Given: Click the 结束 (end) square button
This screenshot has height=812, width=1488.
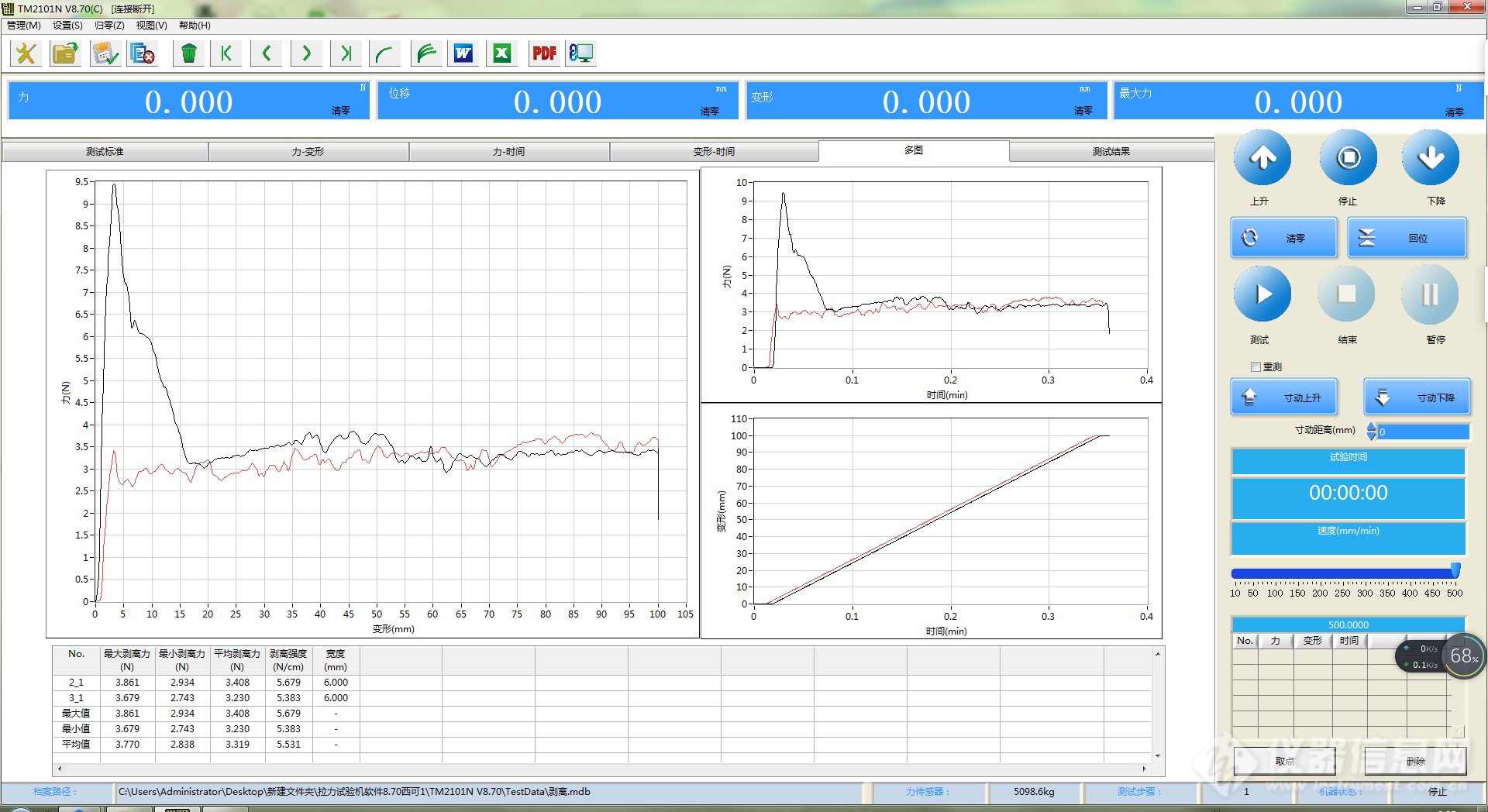Looking at the screenshot, I should point(1346,294).
